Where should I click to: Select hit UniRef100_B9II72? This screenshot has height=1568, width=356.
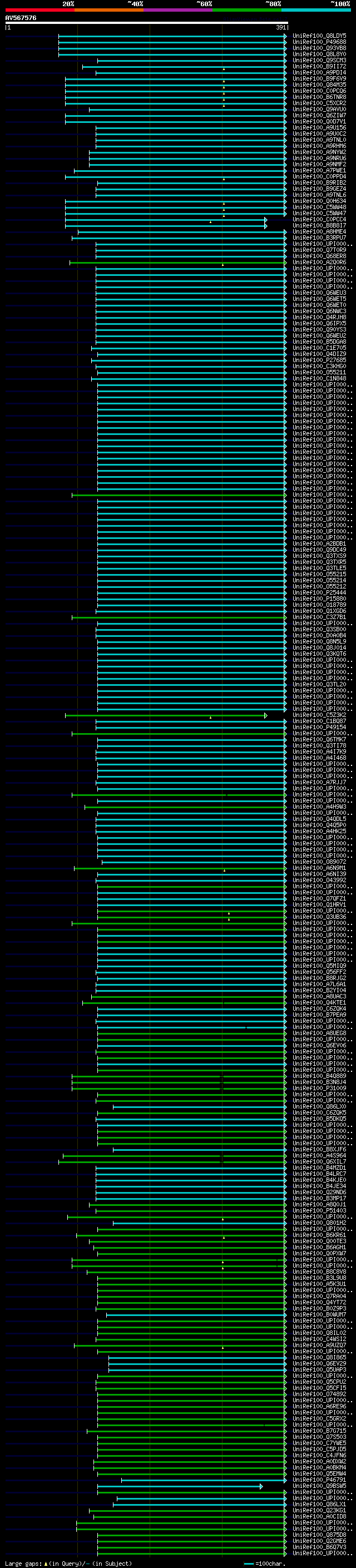point(319,66)
